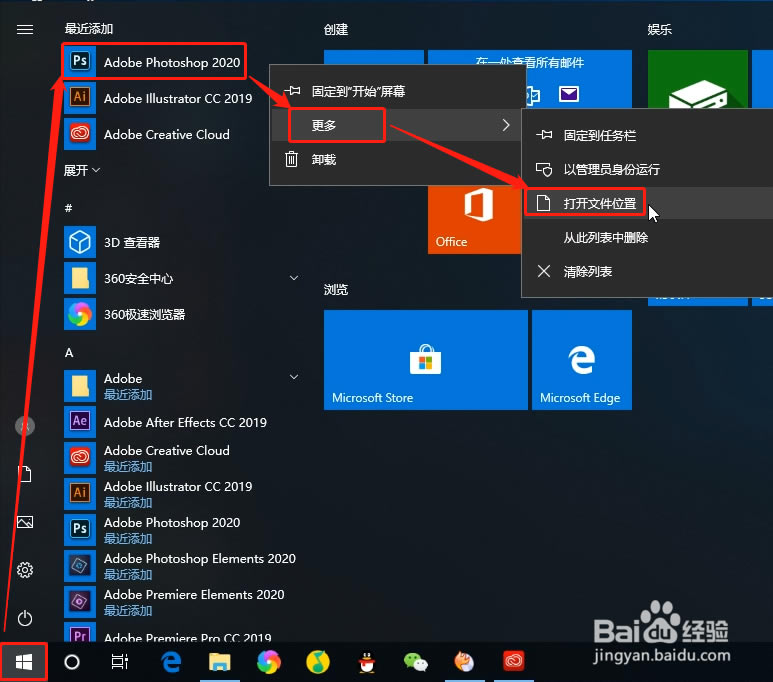Open File Explorer from the taskbar

220,662
